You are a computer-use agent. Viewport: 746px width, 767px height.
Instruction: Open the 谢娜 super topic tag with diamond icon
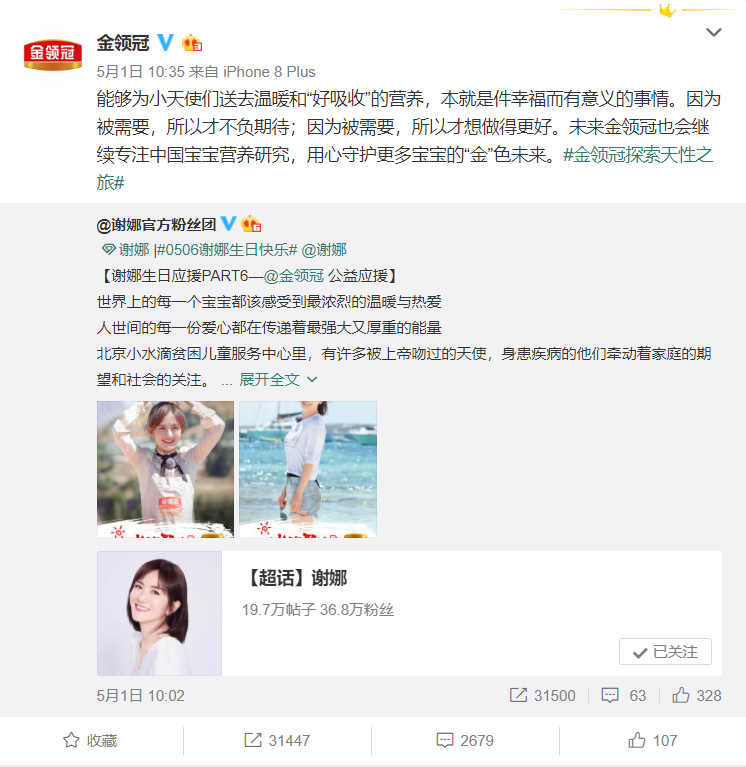[x=125, y=250]
